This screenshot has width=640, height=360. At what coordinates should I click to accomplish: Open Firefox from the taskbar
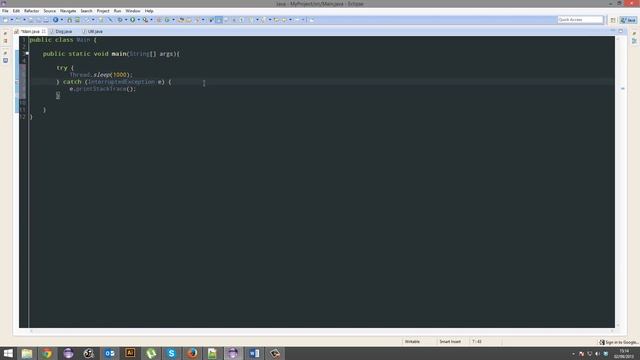192,353
